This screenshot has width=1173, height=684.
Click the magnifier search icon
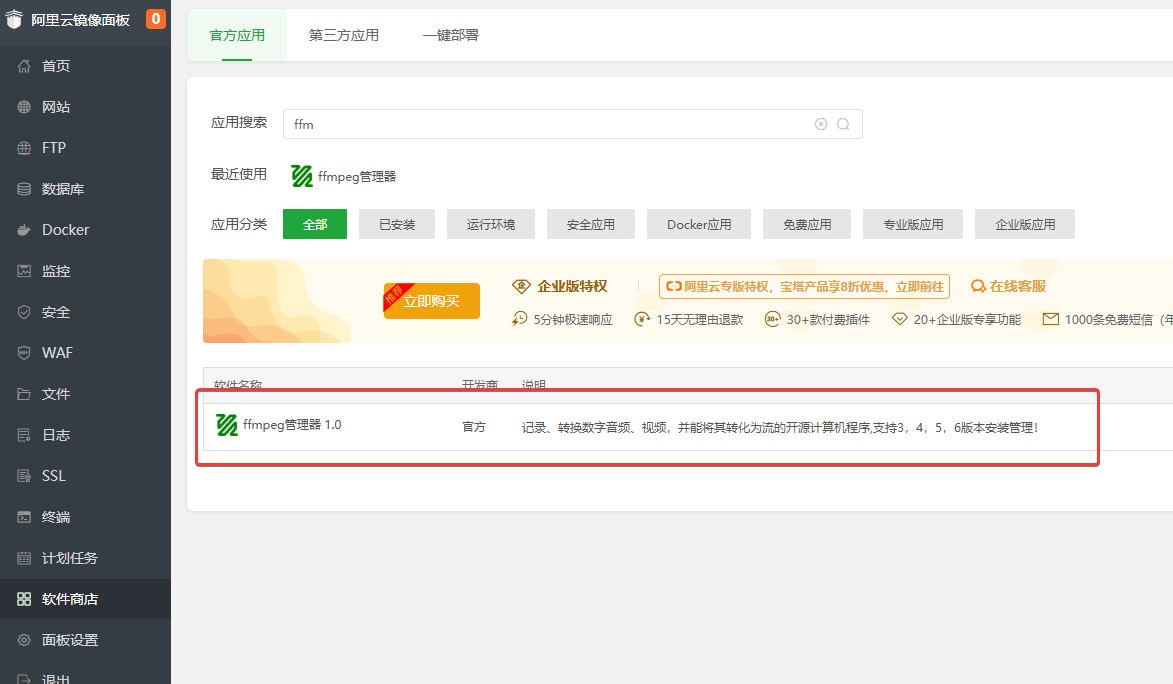[x=843, y=124]
